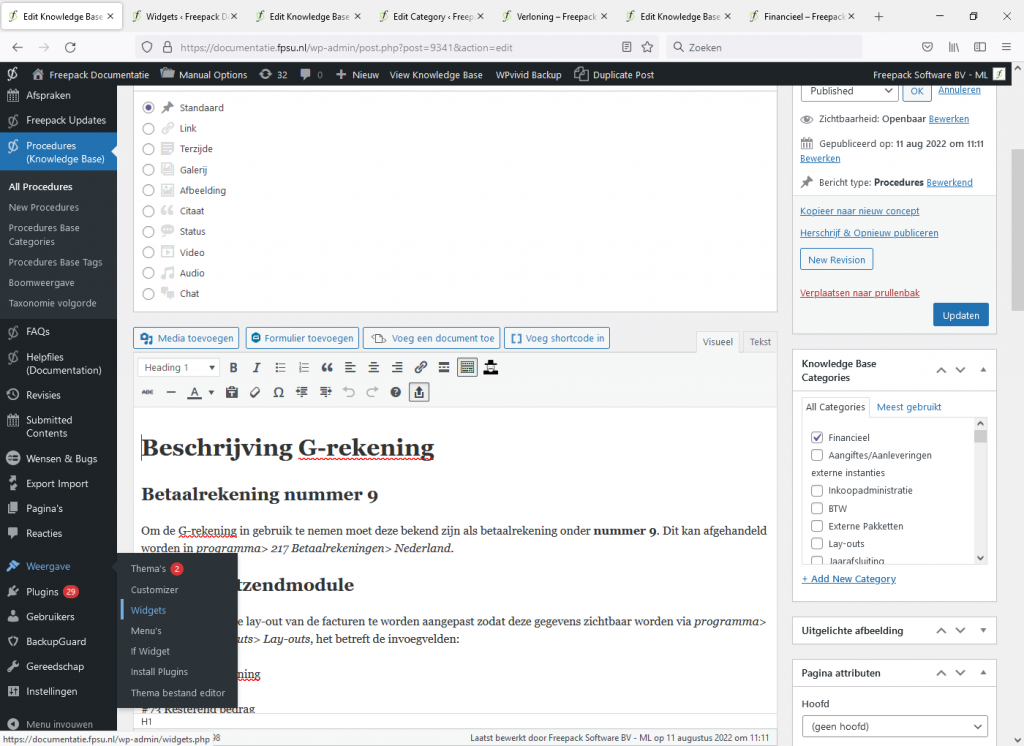Move Uitgelichte afbeelding panel down
The height and width of the screenshot is (746, 1024).
point(960,630)
